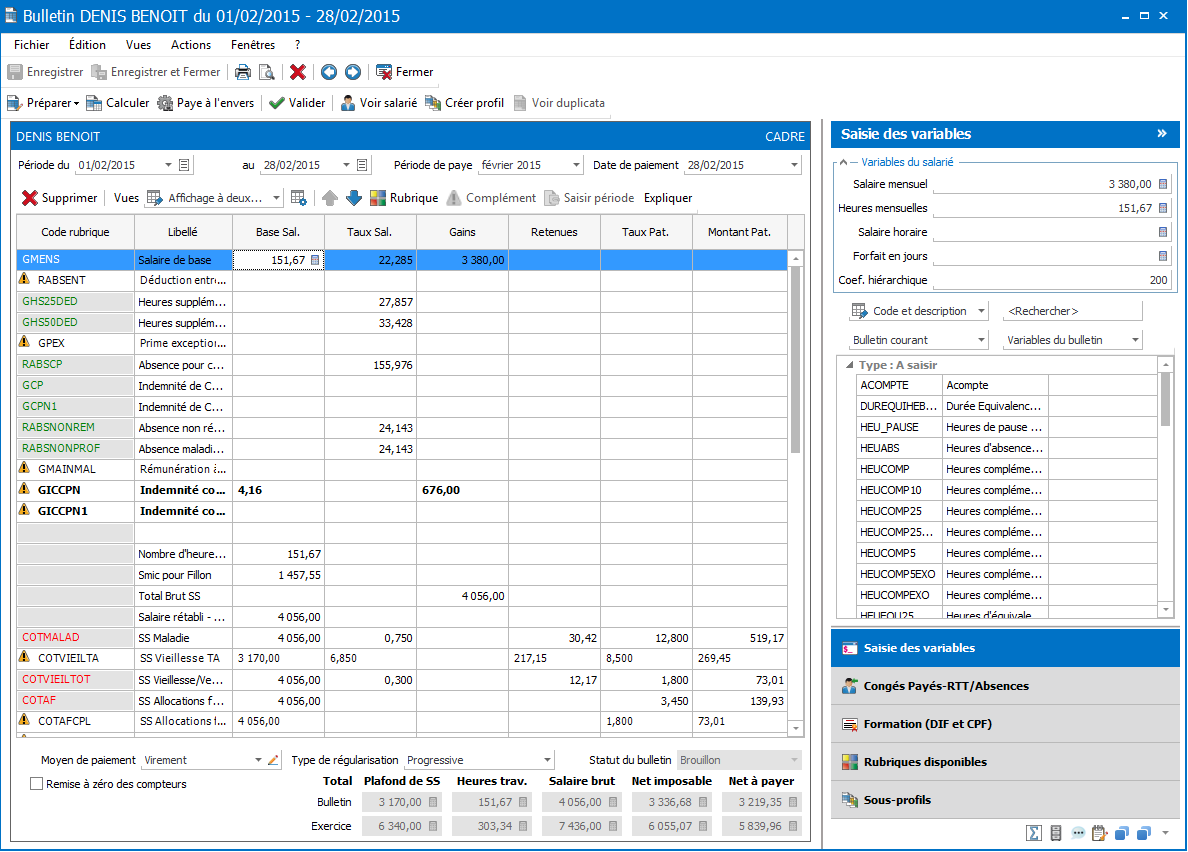Viewport: 1188px width, 852px height.
Task: Open the Édition menu
Action: [x=87, y=45]
